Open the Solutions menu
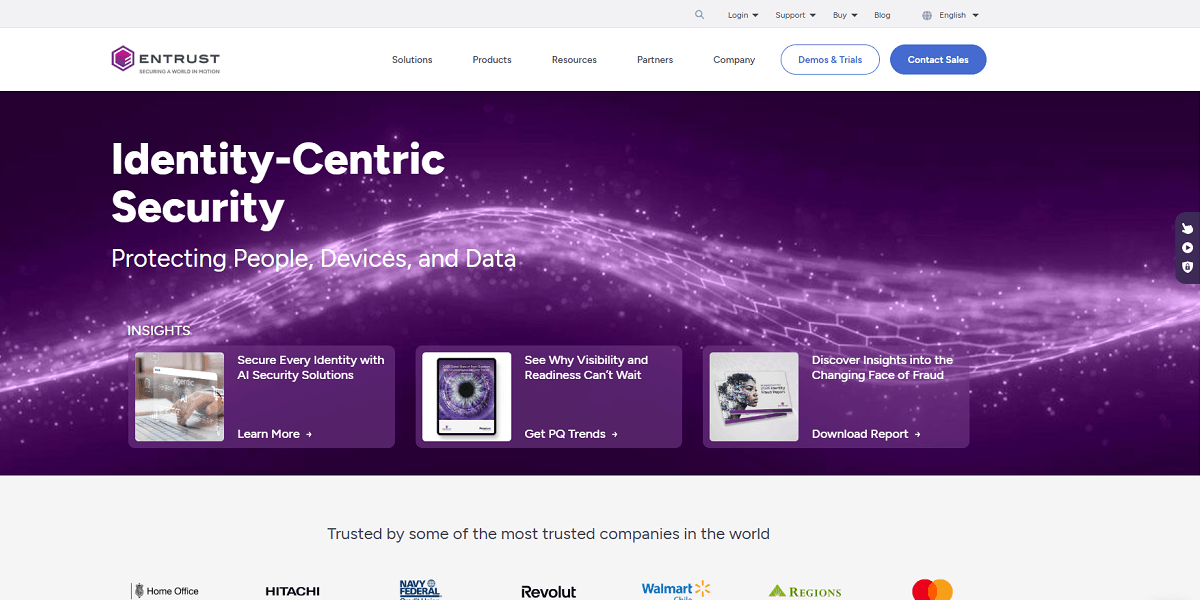This screenshot has height=600, width=1200. pos(412,60)
